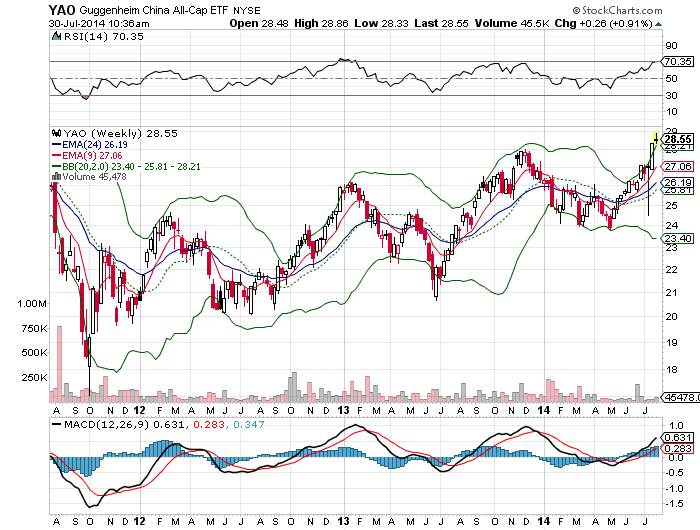The image size is (700, 530).
Task: Click the 'Volume 45.5K' header value
Action: point(512,23)
